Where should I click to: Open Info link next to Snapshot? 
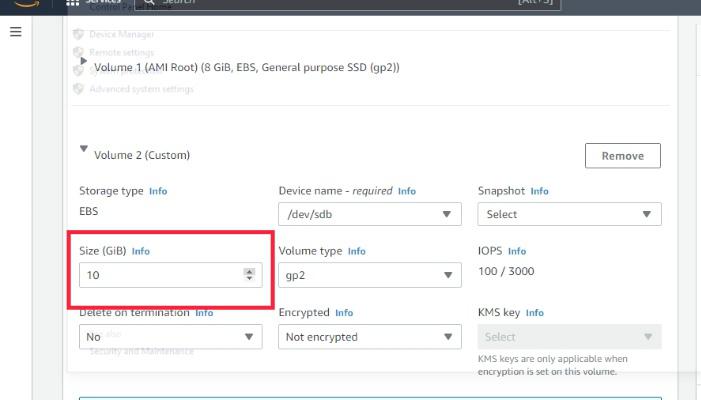(x=539, y=191)
